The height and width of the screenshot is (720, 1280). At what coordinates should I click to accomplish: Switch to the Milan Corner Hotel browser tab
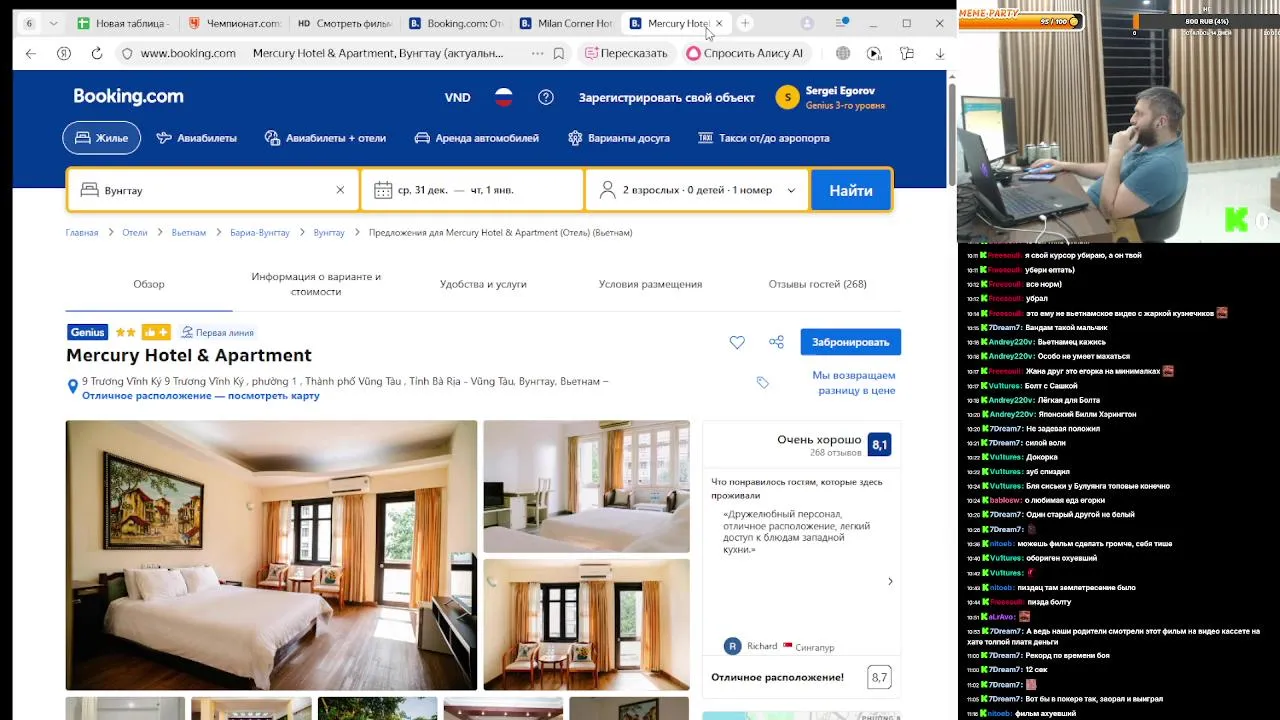[566, 23]
